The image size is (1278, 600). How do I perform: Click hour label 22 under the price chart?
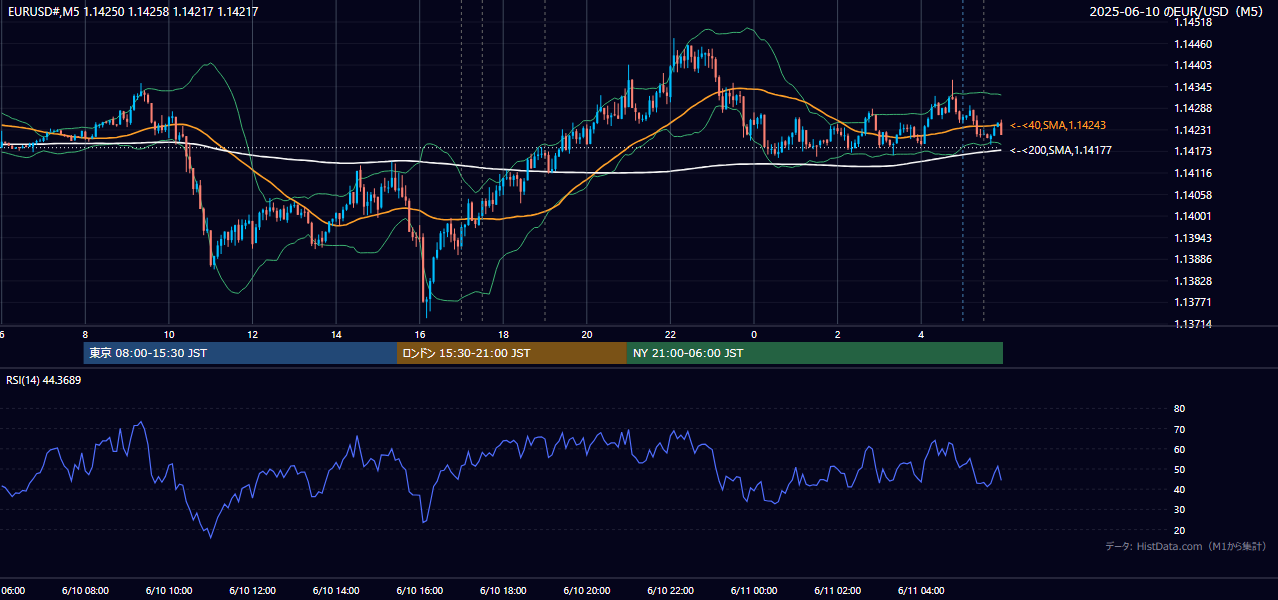670,334
